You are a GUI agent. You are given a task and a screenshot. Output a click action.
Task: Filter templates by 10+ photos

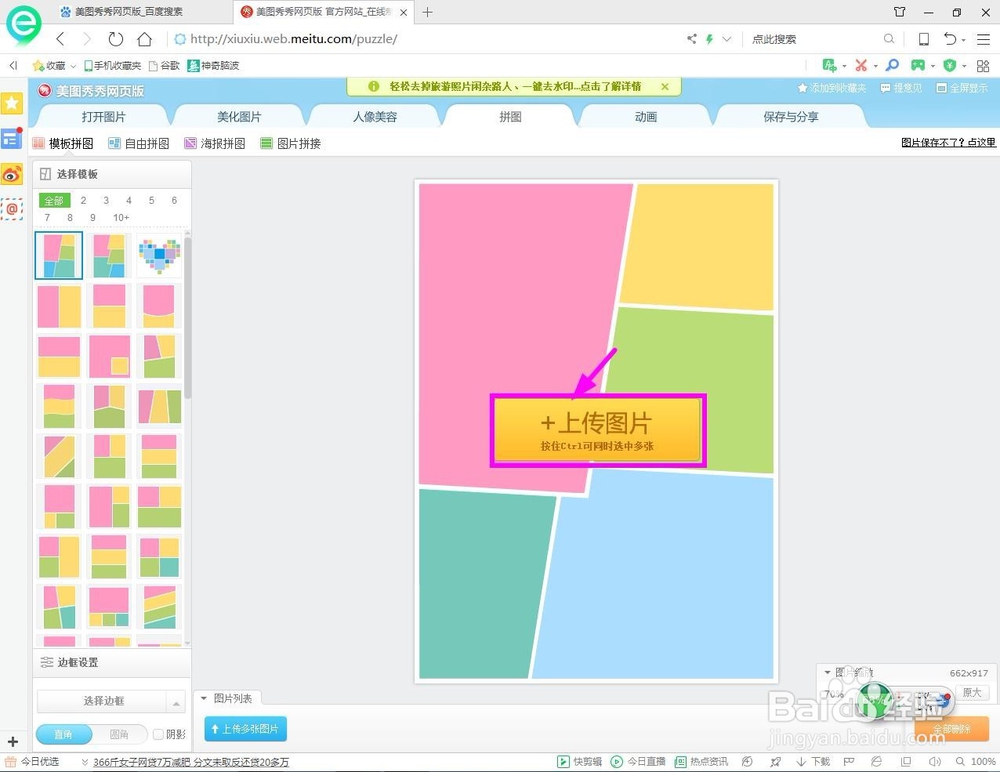pyautogui.click(x=121, y=218)
